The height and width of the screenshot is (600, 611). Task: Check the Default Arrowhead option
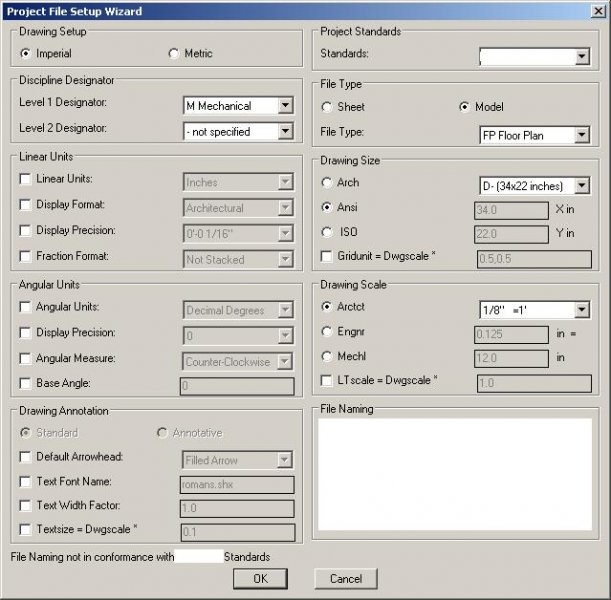(25, 457)
